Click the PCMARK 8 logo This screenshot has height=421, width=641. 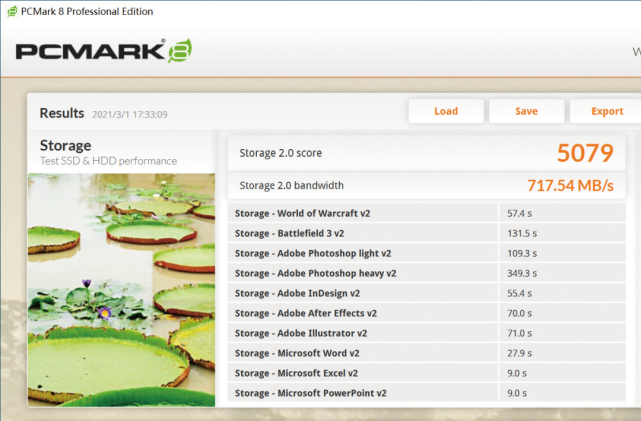click(x=104, y=51)
